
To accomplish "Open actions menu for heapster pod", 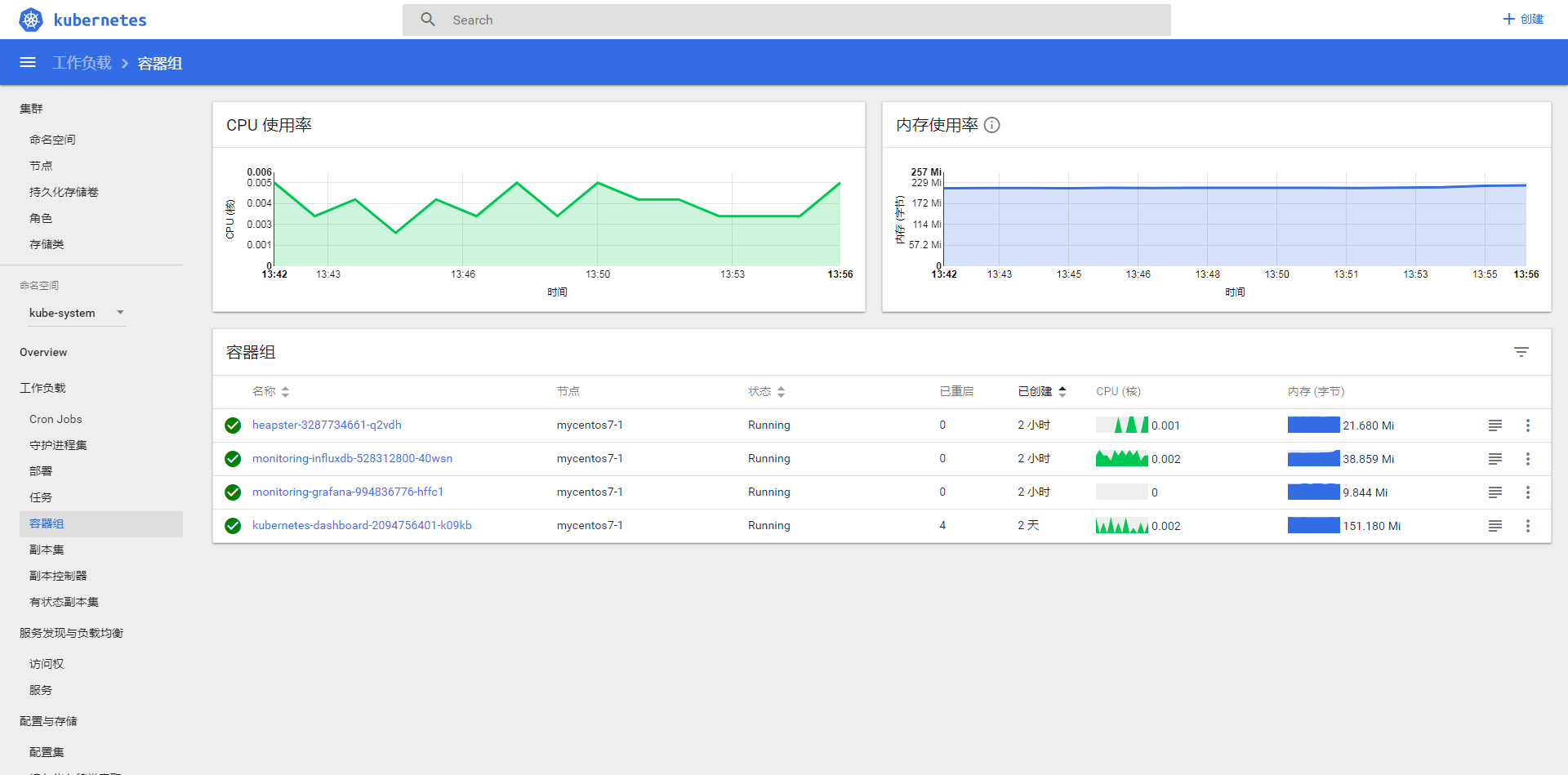I will 1528,425.
